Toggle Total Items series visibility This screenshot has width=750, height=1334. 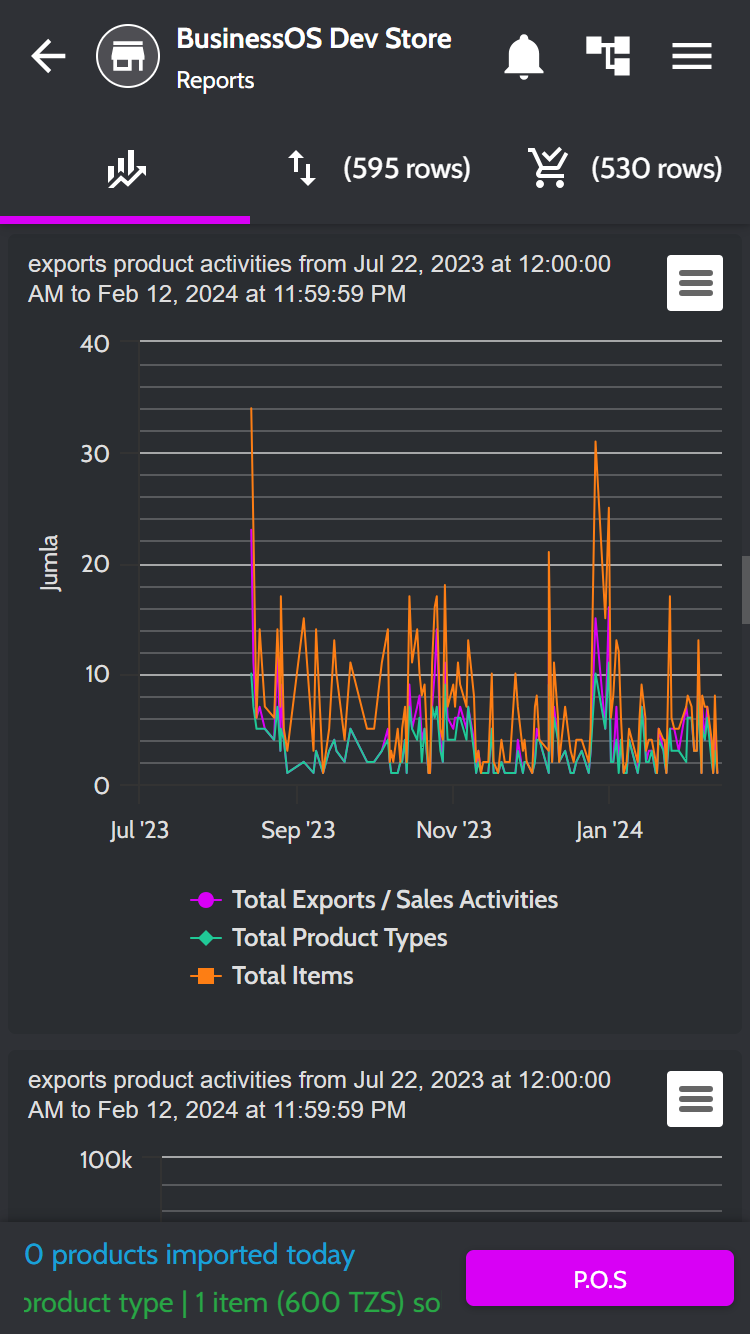[x=292, y=976]
